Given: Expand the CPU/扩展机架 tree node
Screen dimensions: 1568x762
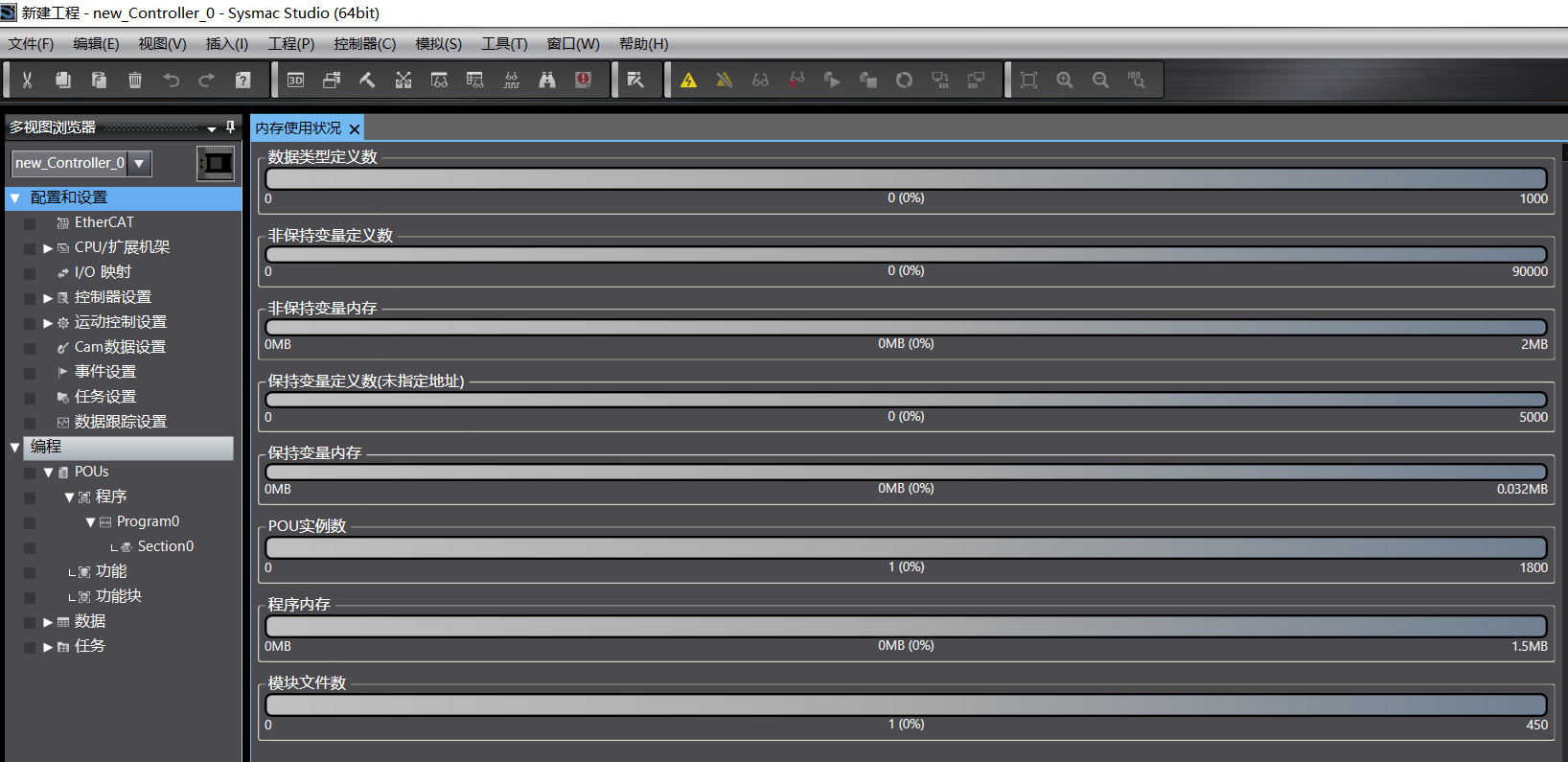Looking at the screenshot, I should point(48,248).
